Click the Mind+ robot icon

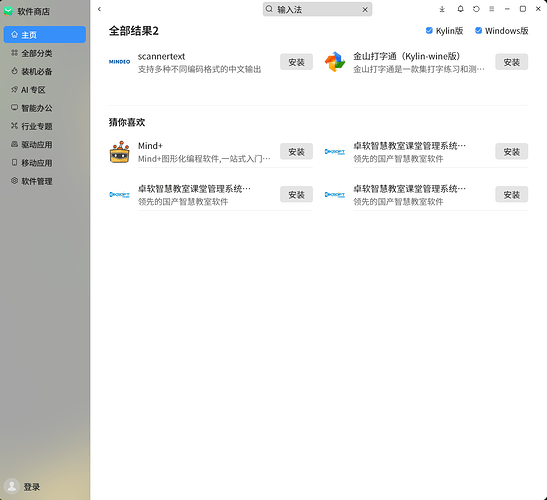120,152
